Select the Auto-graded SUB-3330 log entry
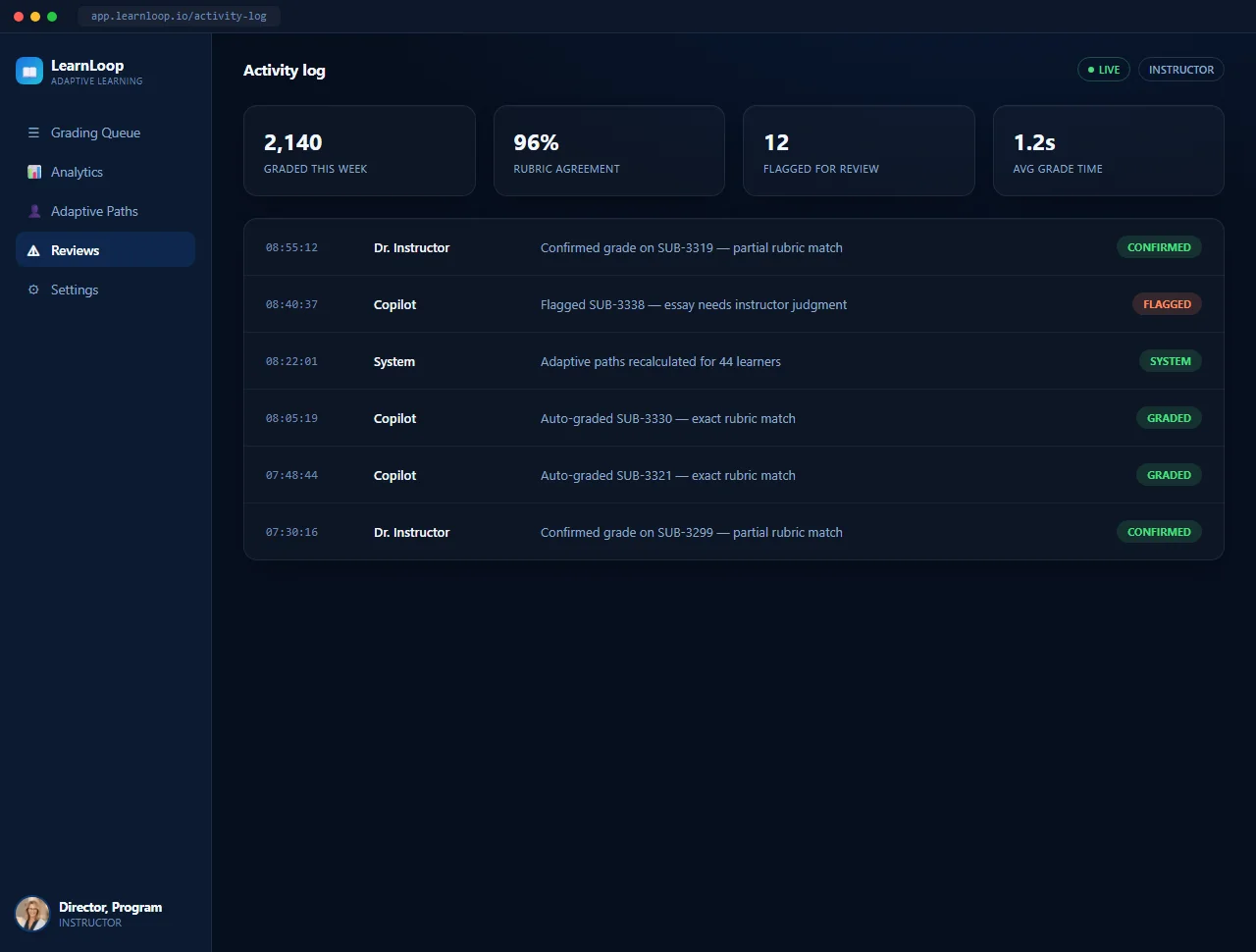 pos(734,418)
